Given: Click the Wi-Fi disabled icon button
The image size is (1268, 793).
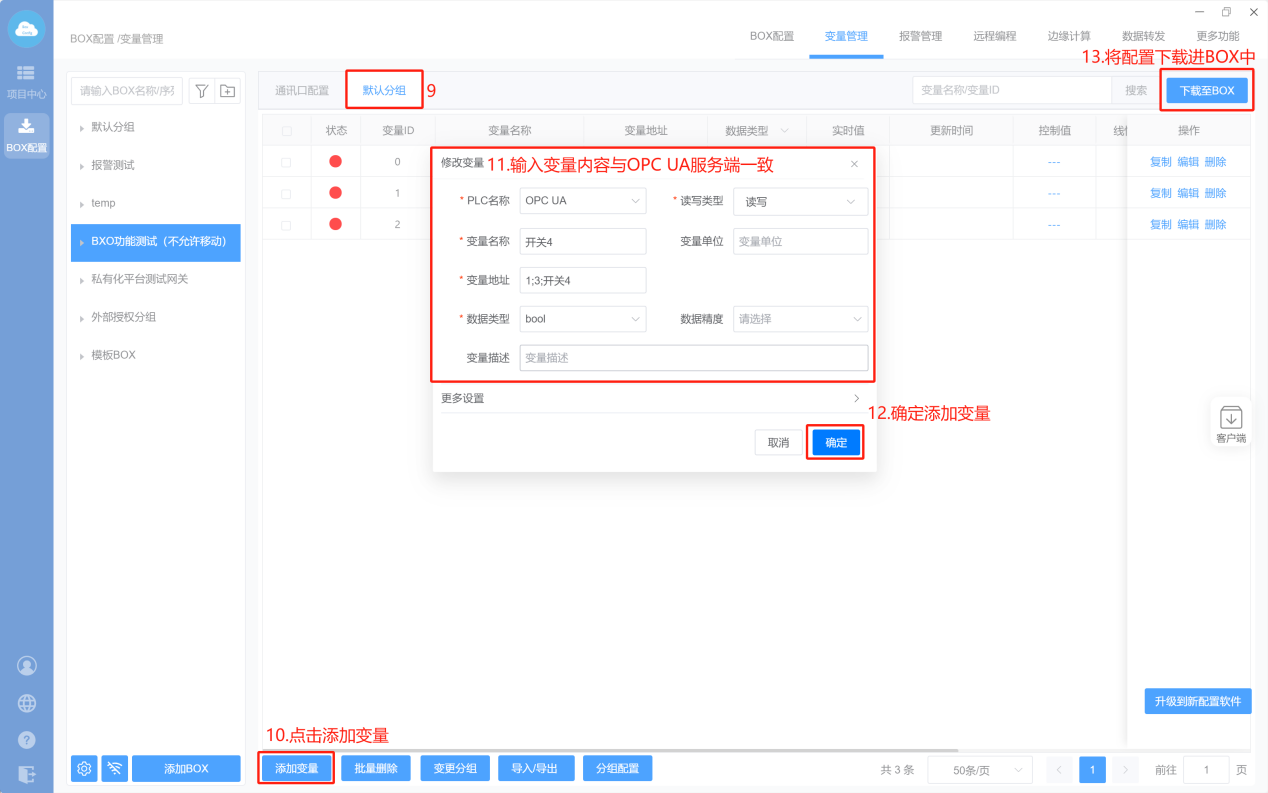Looking at the screenshot, I should (x=115, y=768).
